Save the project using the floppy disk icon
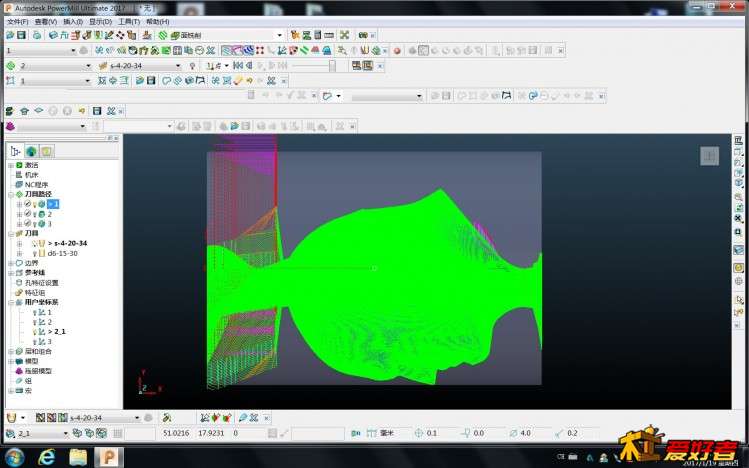749x468 pixels. point(21,35)
